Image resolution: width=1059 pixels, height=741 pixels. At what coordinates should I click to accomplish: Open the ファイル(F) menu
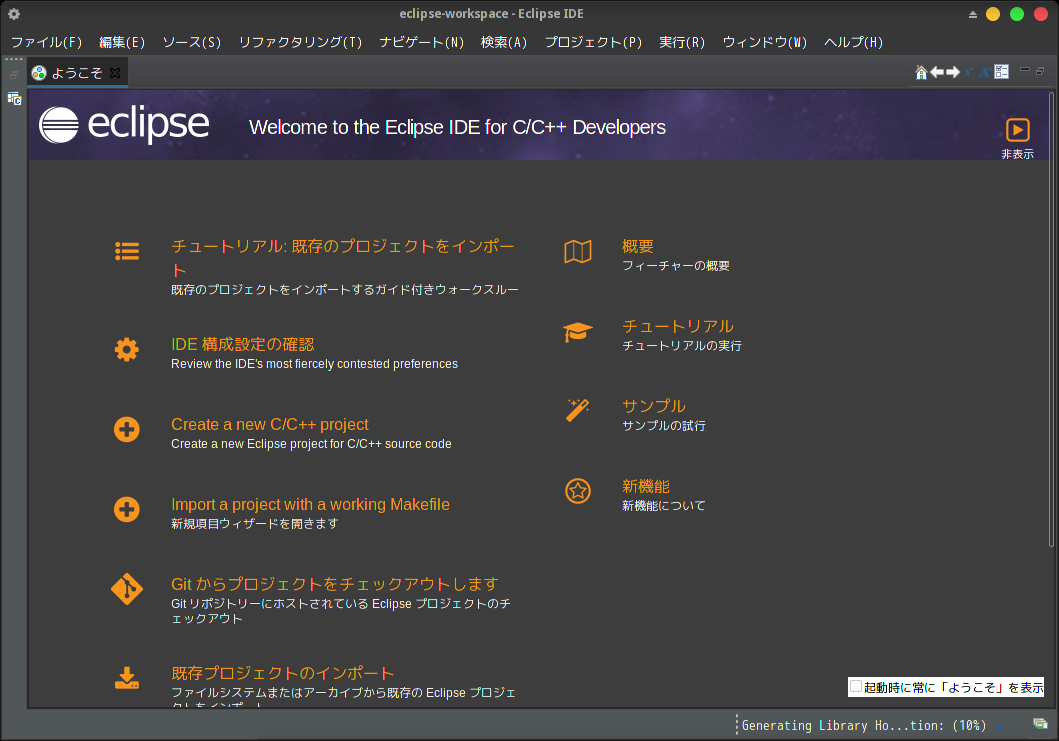(47, 42)
